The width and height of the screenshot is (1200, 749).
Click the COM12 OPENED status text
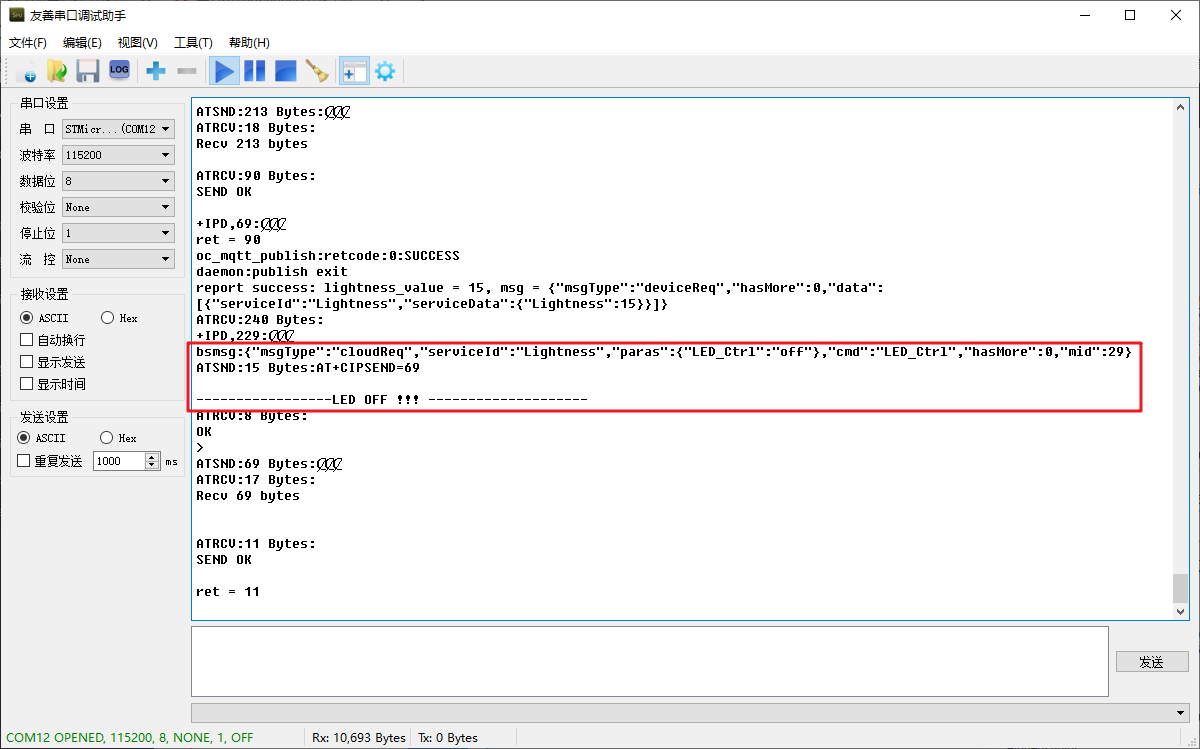click(130, 738)
